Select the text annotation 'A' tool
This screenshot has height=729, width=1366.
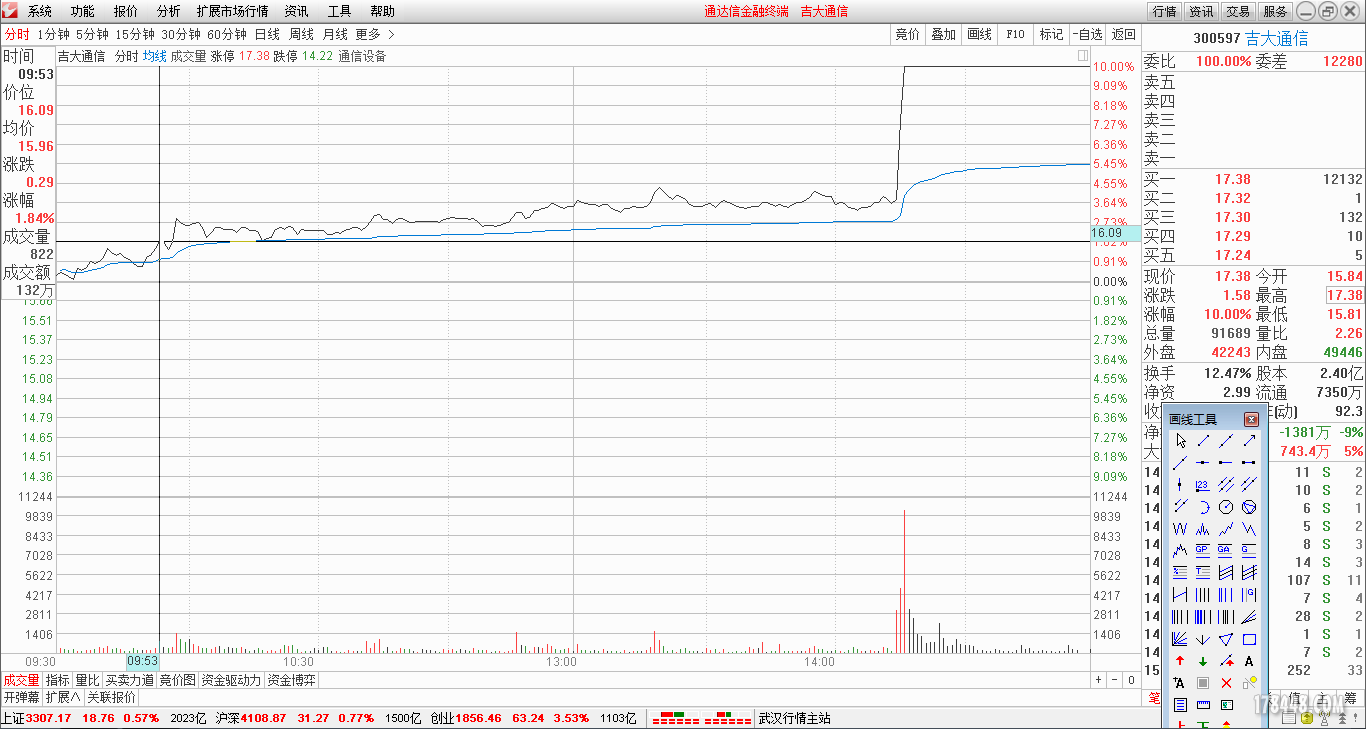(x=1249, y=660)
